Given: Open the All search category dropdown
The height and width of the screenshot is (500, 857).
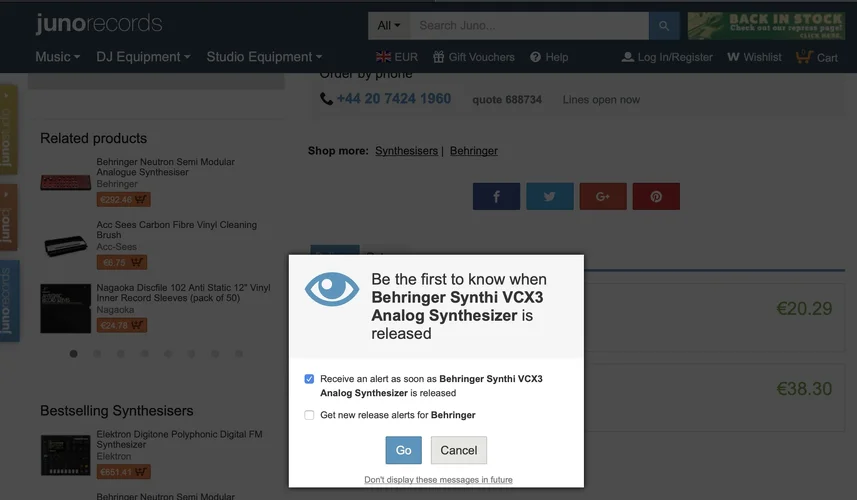Looking at the screenshot, I should tap(389, 26).
